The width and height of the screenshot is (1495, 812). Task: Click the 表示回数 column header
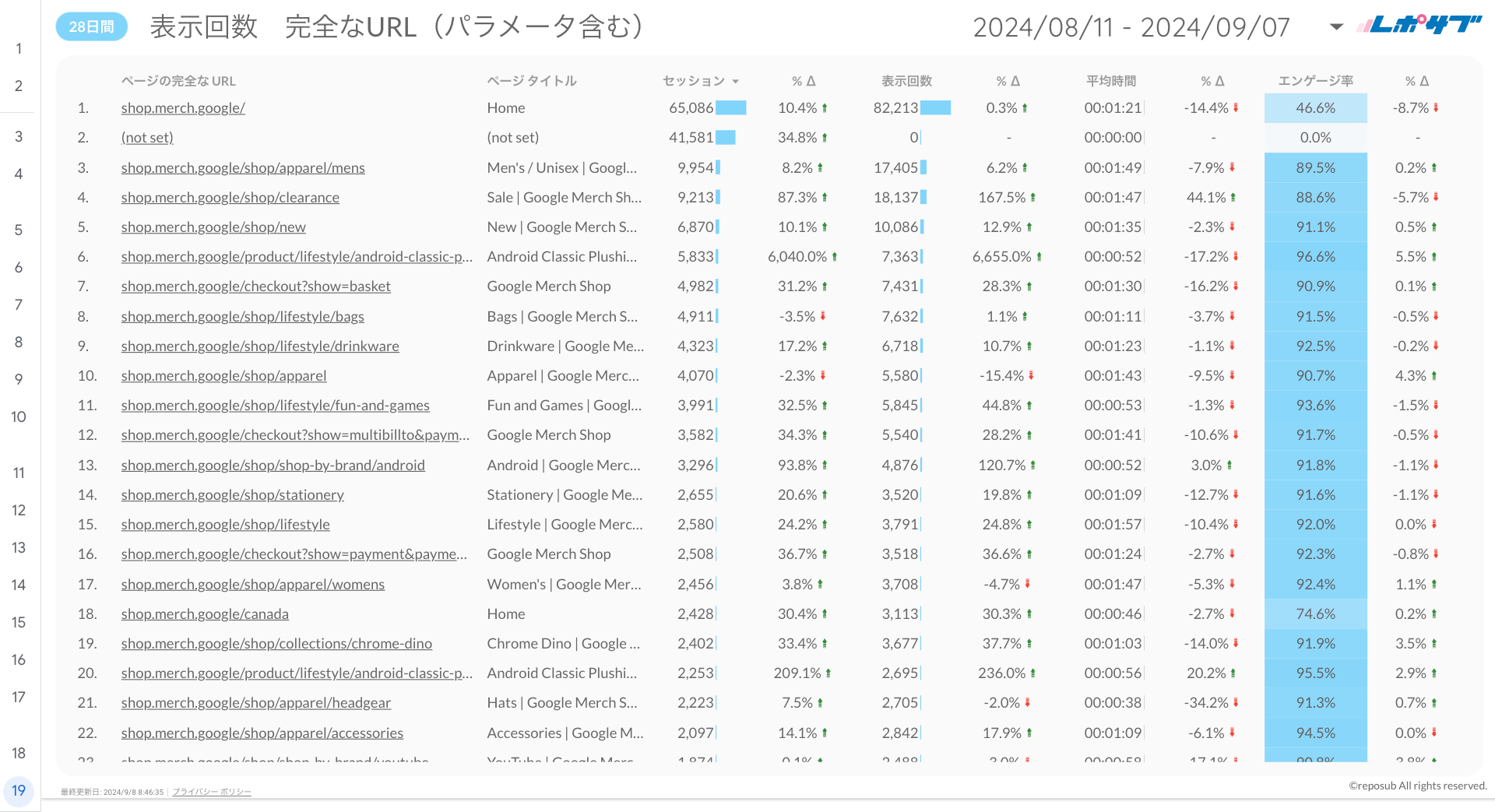pyautogui.click(x=906, y=81)
